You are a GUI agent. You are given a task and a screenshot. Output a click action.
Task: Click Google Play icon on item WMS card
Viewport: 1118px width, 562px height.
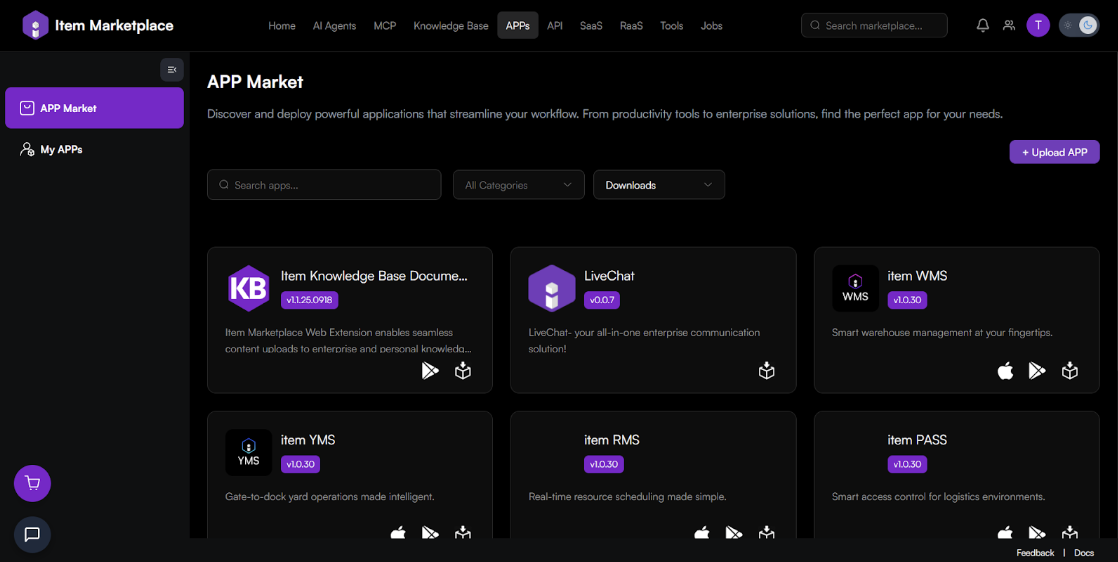(1037, 371)
